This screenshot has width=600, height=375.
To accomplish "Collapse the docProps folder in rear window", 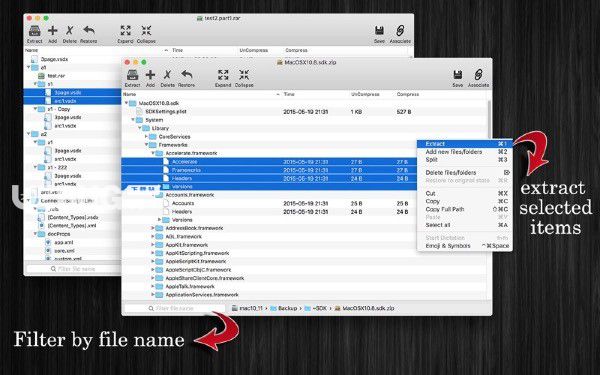I will 35,234.
